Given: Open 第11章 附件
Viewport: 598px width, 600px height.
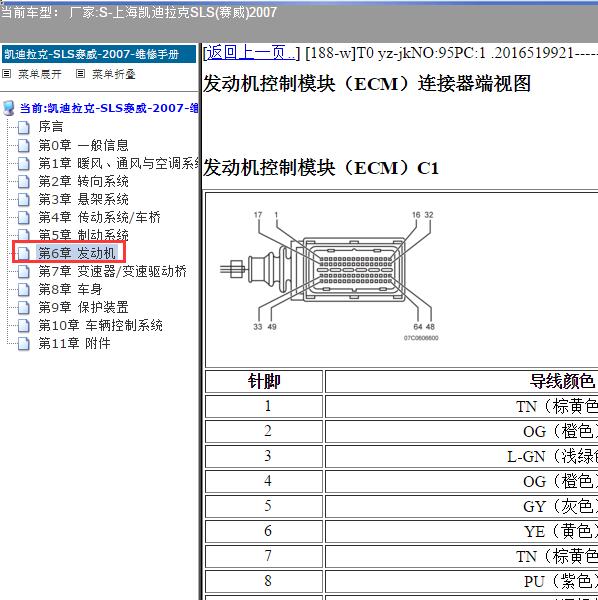Looking at the screenshot, I should [x=75, y=343].
